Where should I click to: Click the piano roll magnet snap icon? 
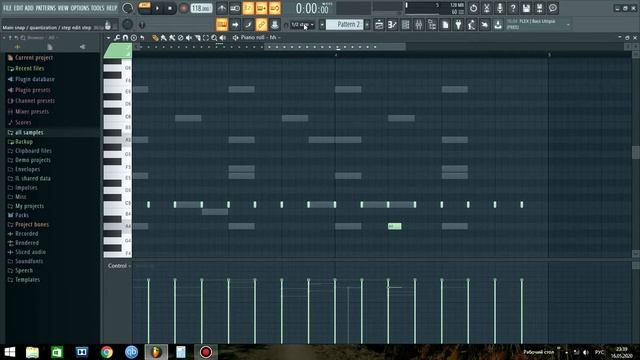click(x=125, y=38)
